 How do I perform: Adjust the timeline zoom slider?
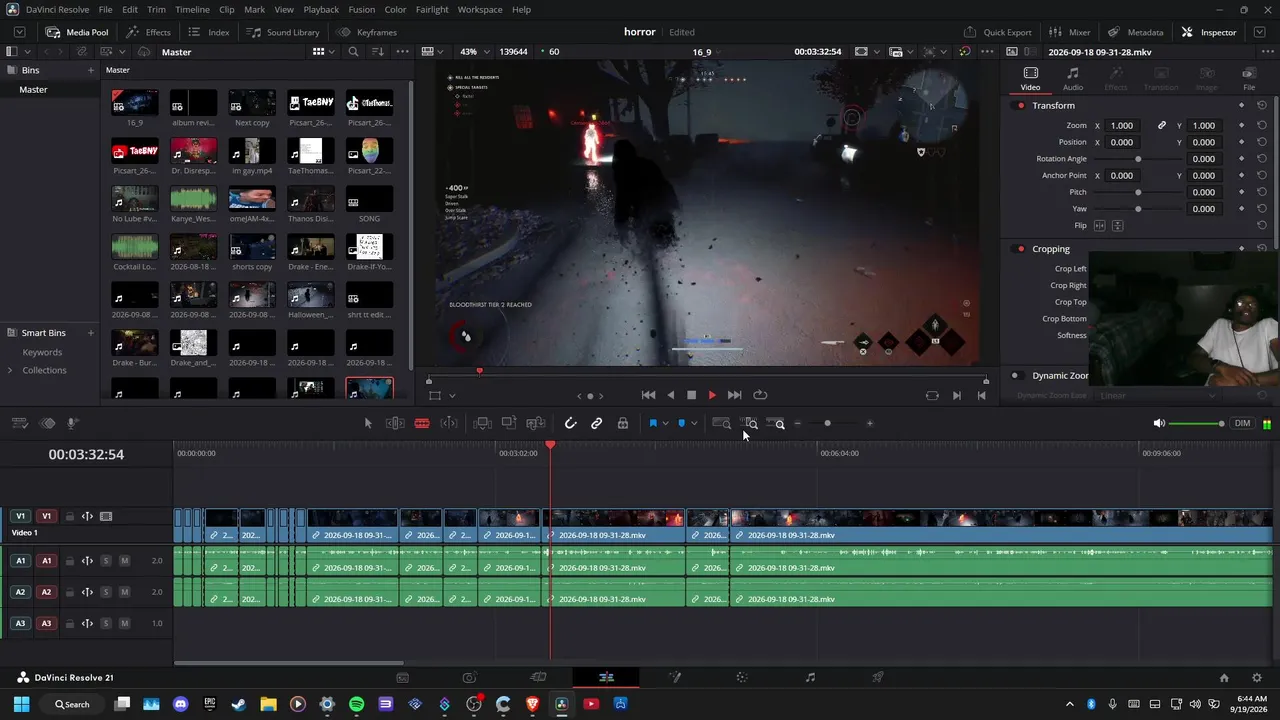[827, 423]
